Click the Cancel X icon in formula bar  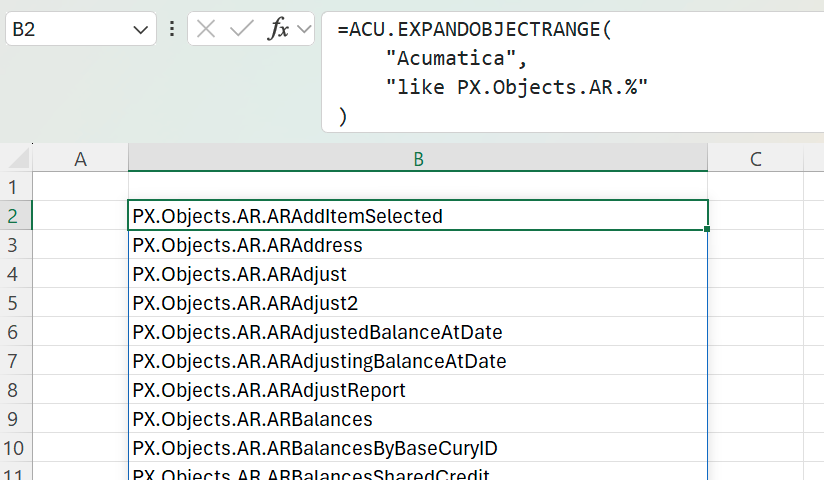(x=205, y=29)
